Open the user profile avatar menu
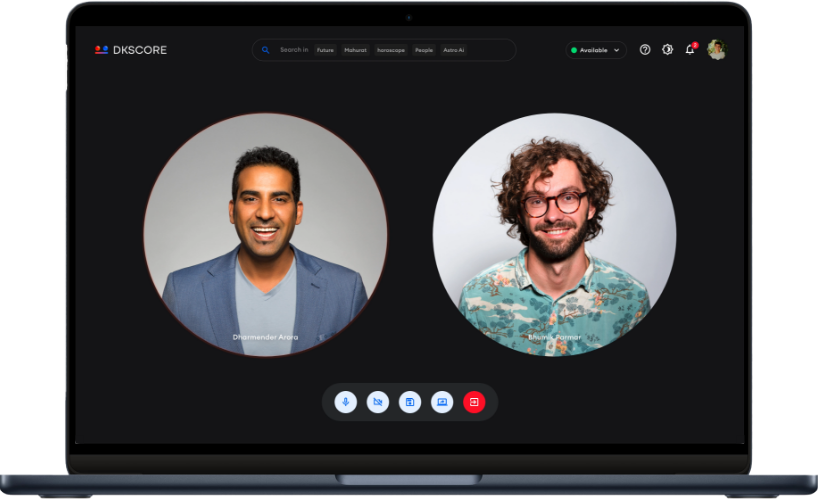818x500 pixels. [716, 50]
